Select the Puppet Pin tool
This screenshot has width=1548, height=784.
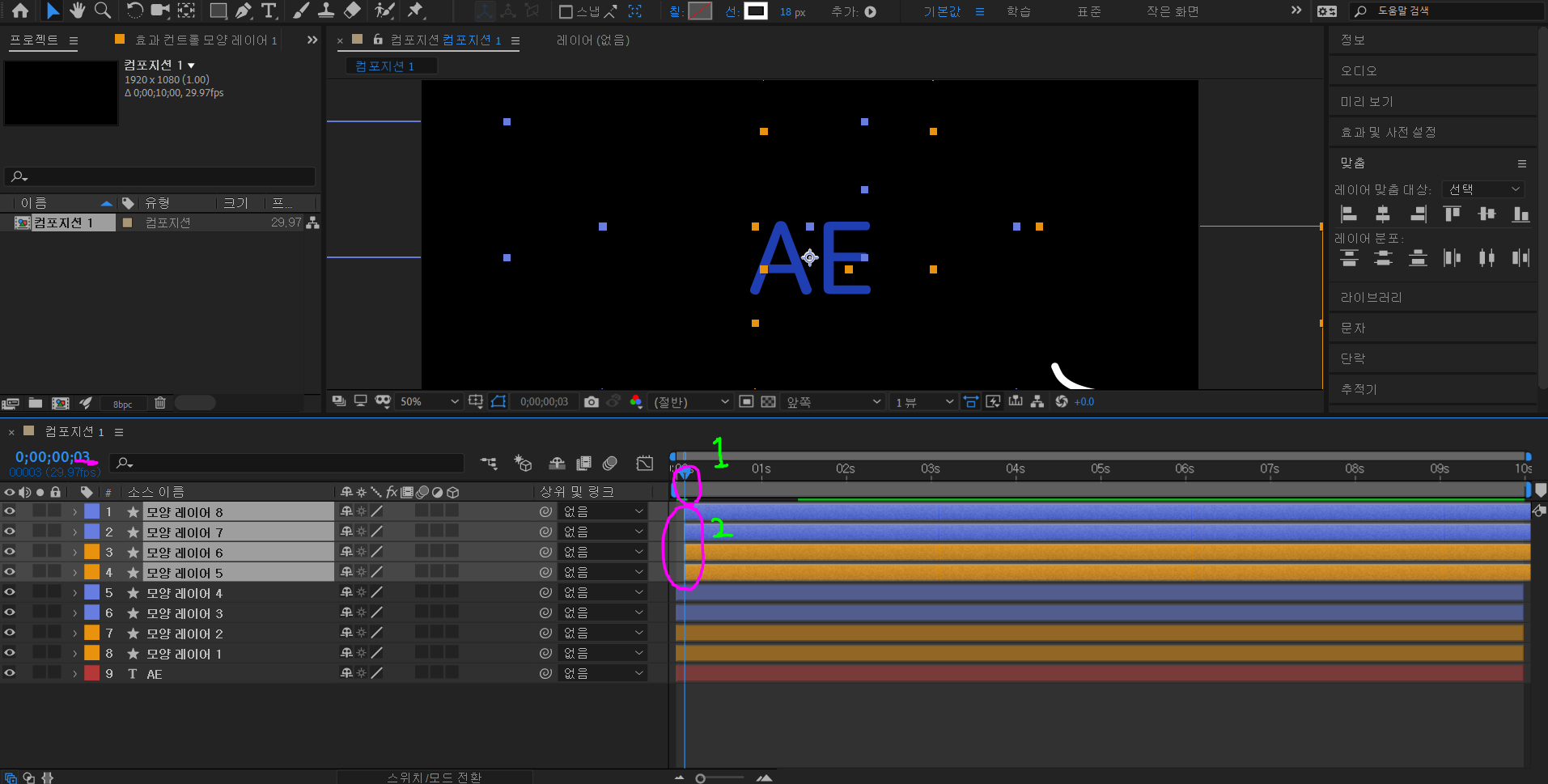click(x=416, y=11)
